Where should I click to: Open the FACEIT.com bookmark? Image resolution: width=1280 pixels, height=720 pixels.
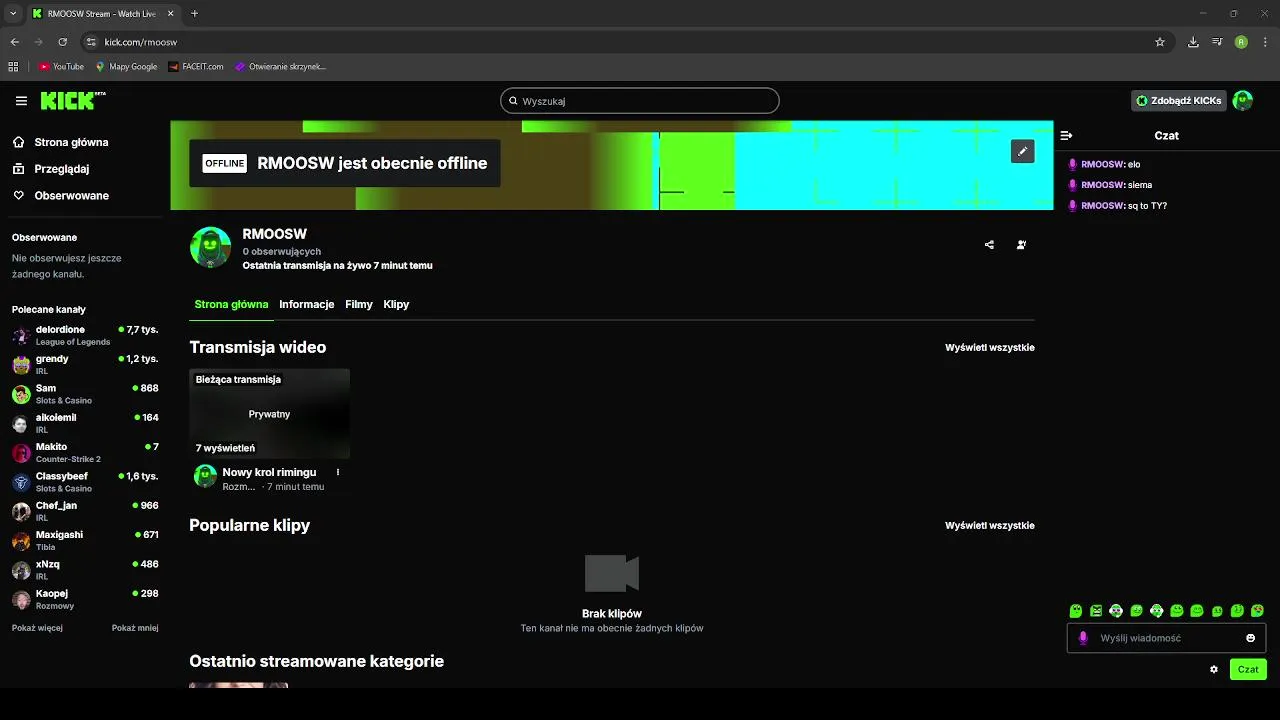[196, 67]
